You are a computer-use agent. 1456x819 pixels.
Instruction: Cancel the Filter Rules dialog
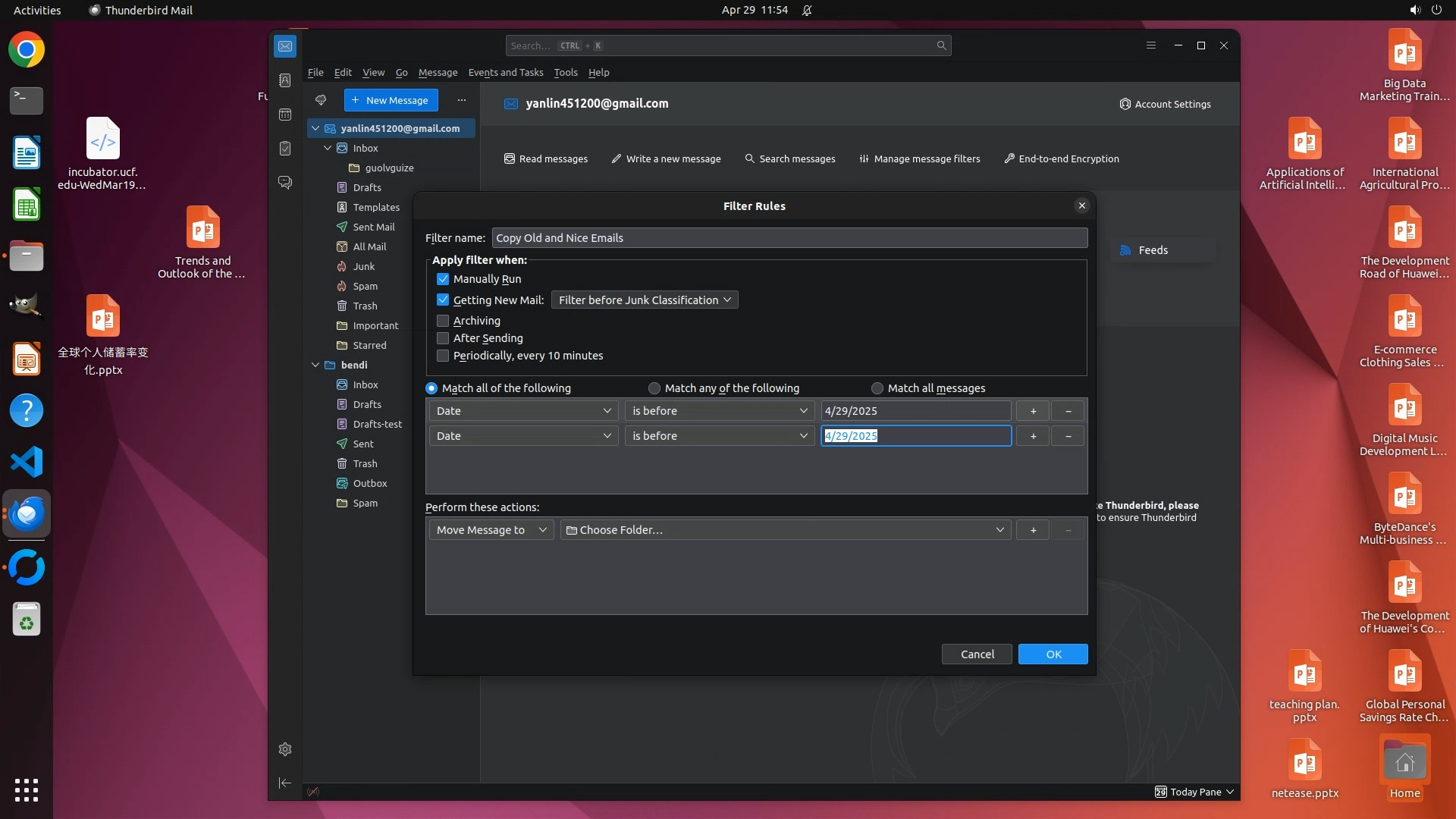[x=977, y=654]
